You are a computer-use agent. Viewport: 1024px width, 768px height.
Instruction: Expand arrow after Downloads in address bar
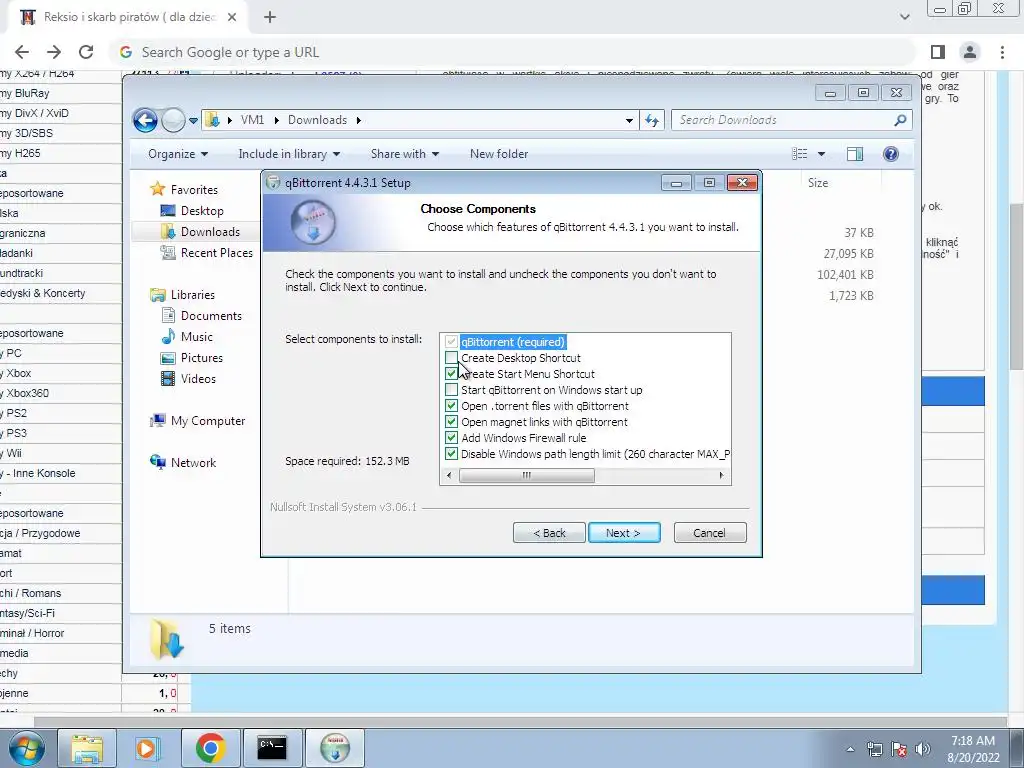pos(359,120)
